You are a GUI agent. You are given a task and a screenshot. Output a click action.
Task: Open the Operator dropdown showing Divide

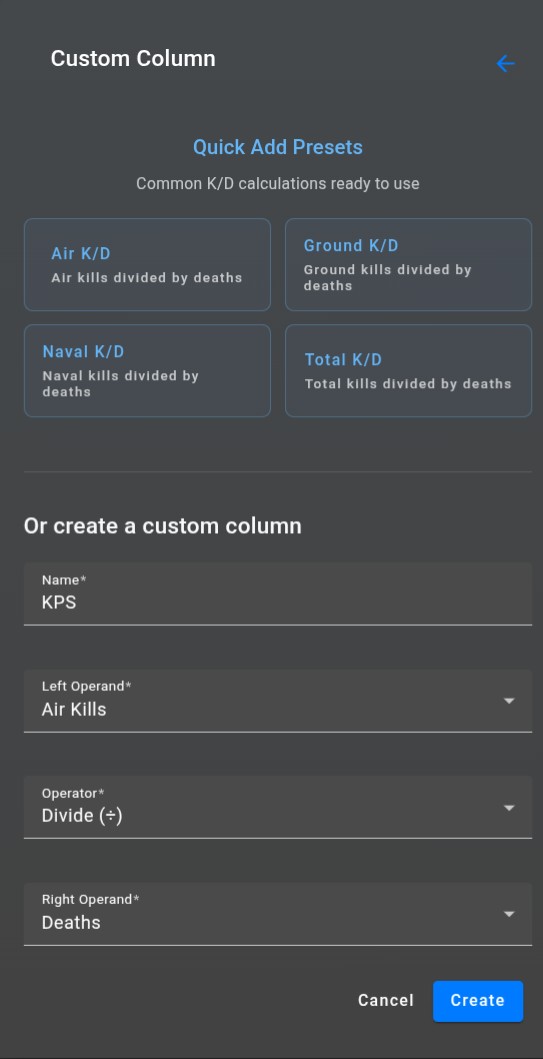pos(278,807)
